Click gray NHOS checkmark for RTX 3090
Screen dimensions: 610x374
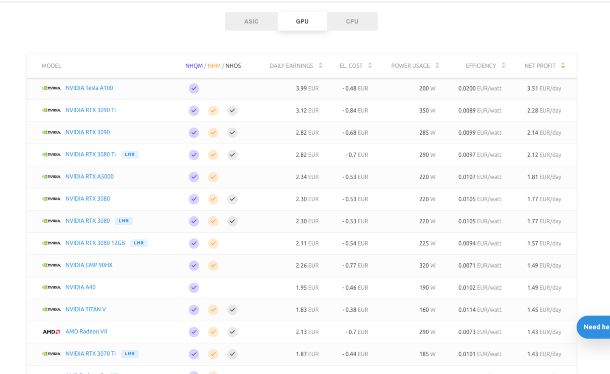[232, 133]
